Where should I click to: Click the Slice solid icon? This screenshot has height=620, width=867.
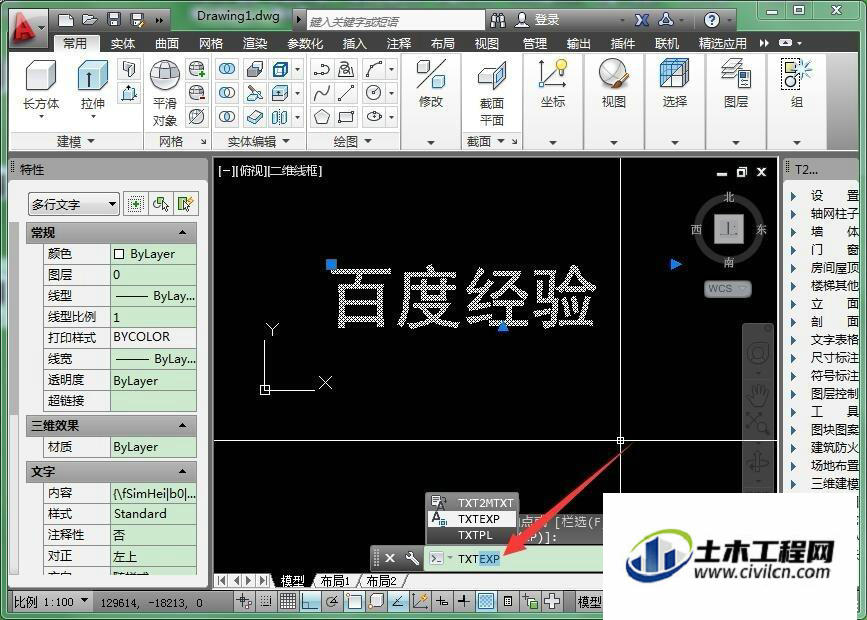(254, 93)
